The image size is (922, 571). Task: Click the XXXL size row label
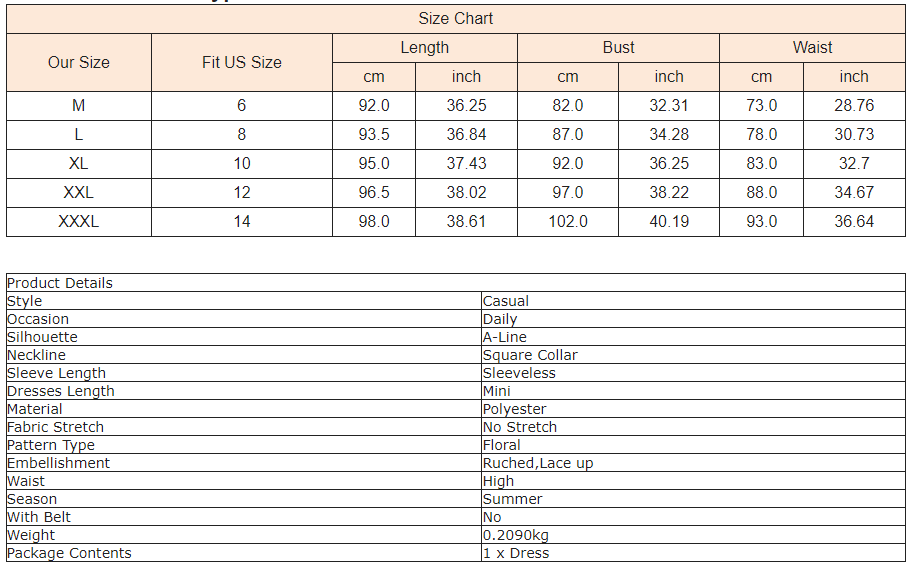(79, 222)
